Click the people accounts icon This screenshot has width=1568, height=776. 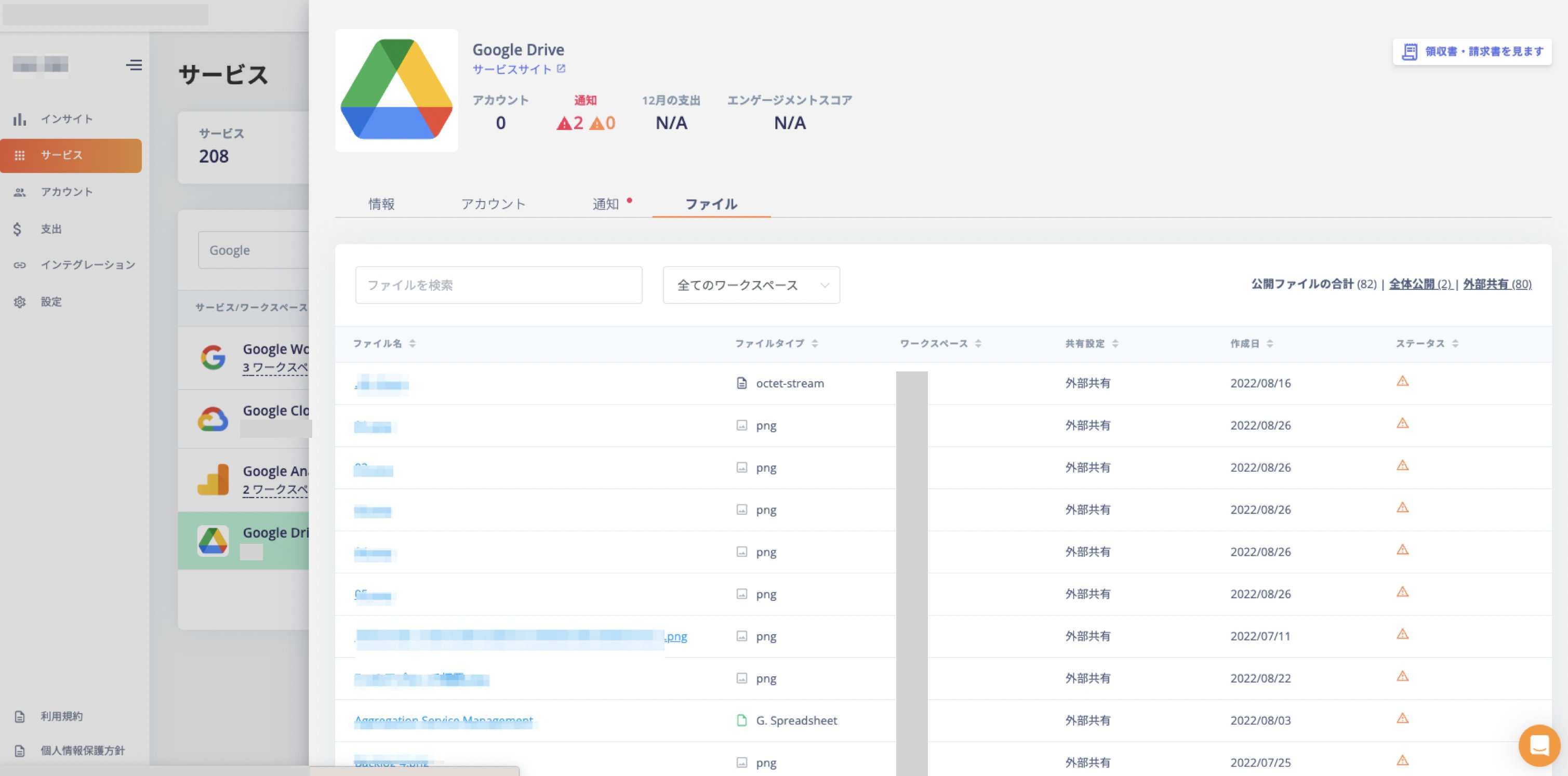pos(19,192)
